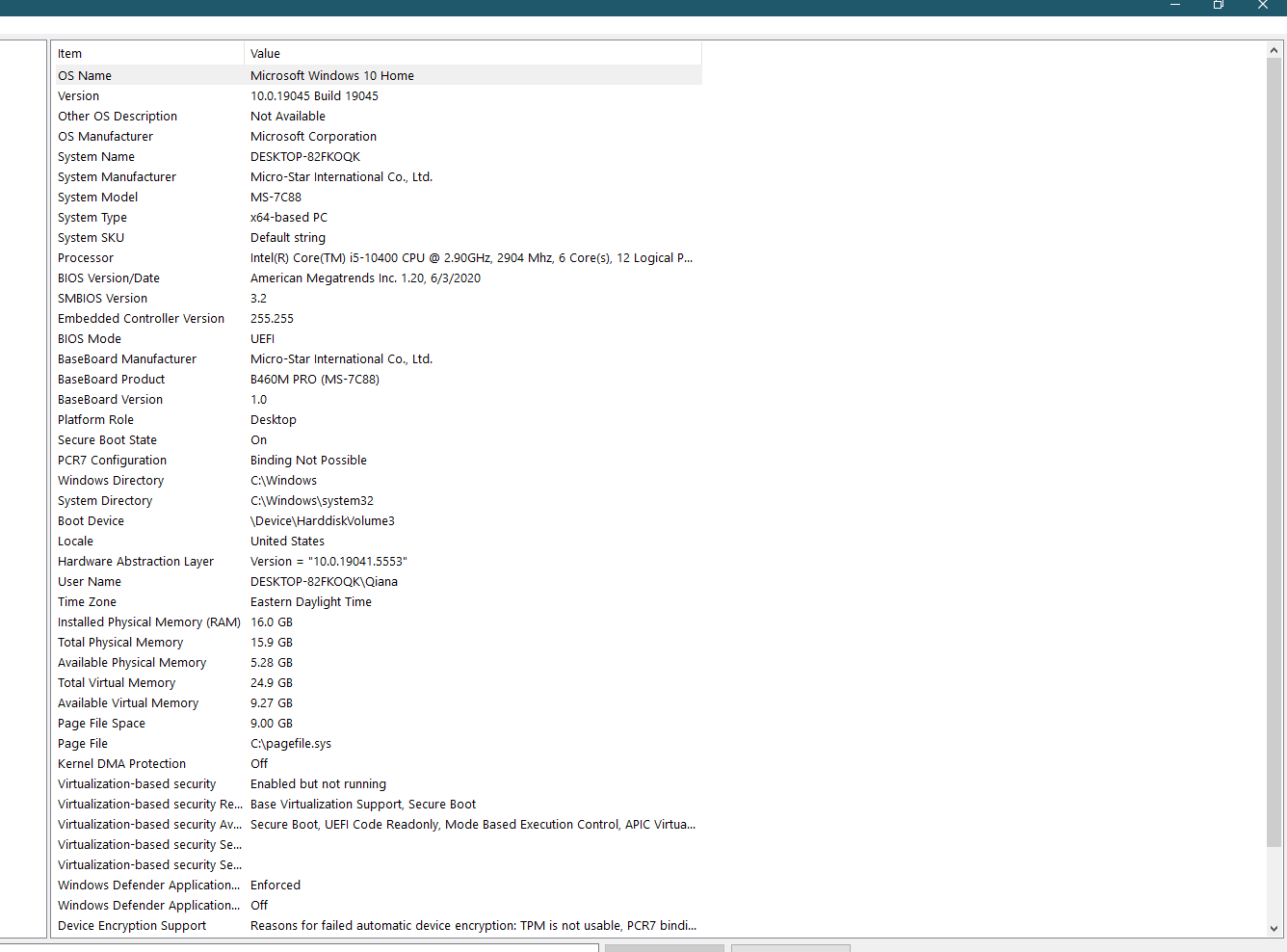This screenshot has width=1287, height=952.
Task: Select the Hardware Abstraction Layer row
Action: pyautogui.click(x=377, y=561)
